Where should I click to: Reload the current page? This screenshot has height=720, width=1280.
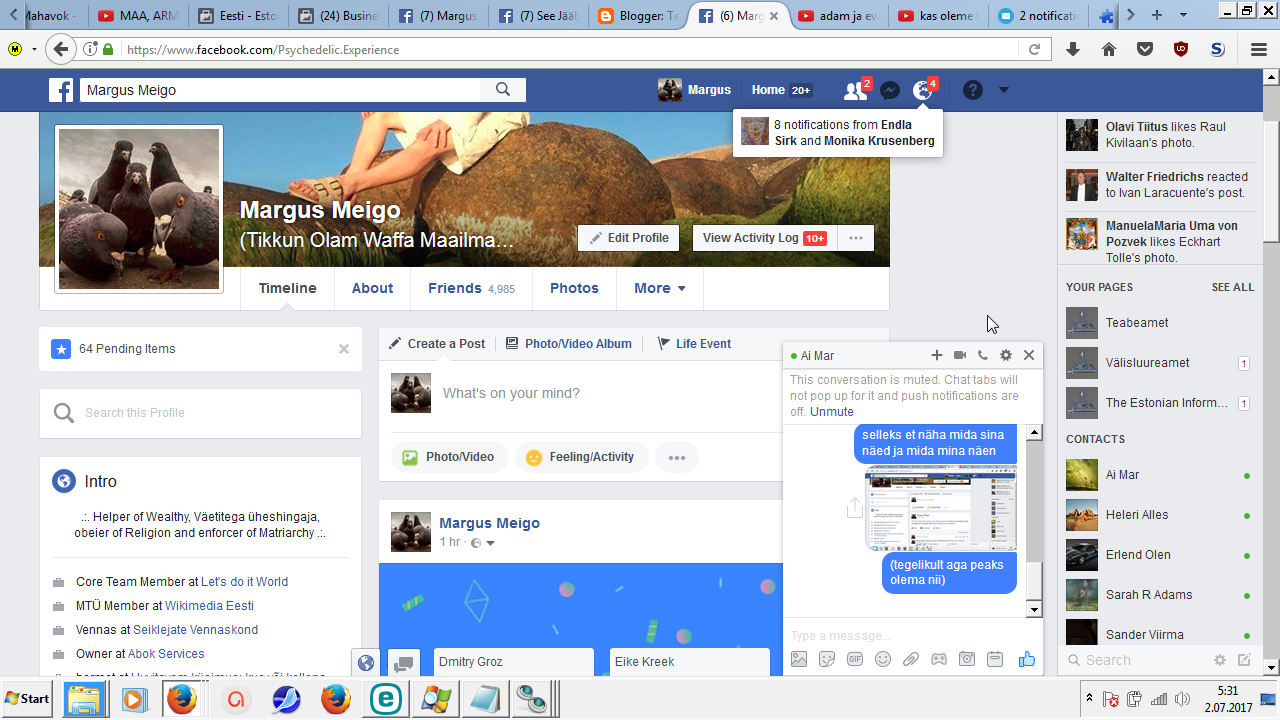pyautogui.click(x=1034, y=49)
